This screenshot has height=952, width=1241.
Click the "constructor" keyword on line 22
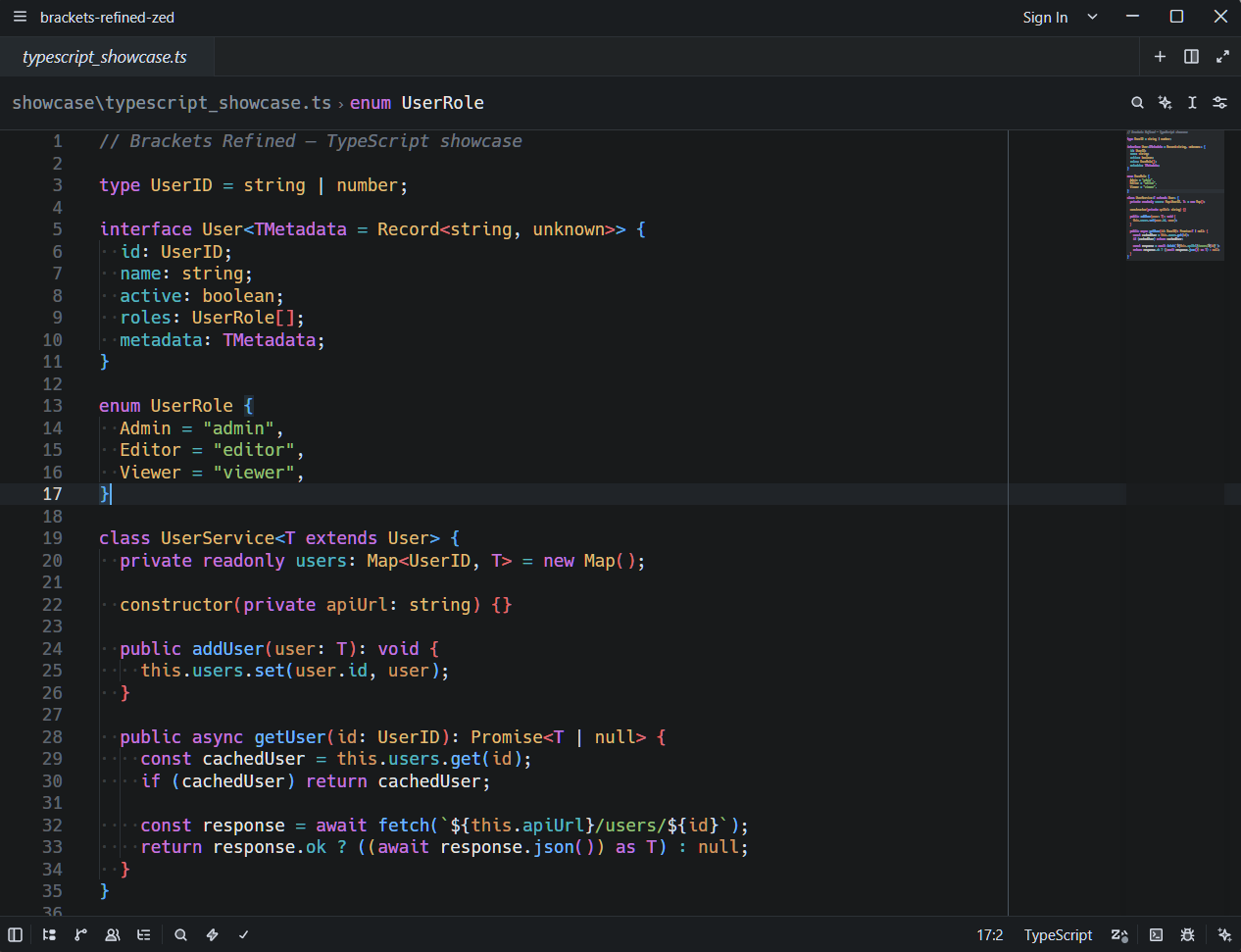(176, 605)
